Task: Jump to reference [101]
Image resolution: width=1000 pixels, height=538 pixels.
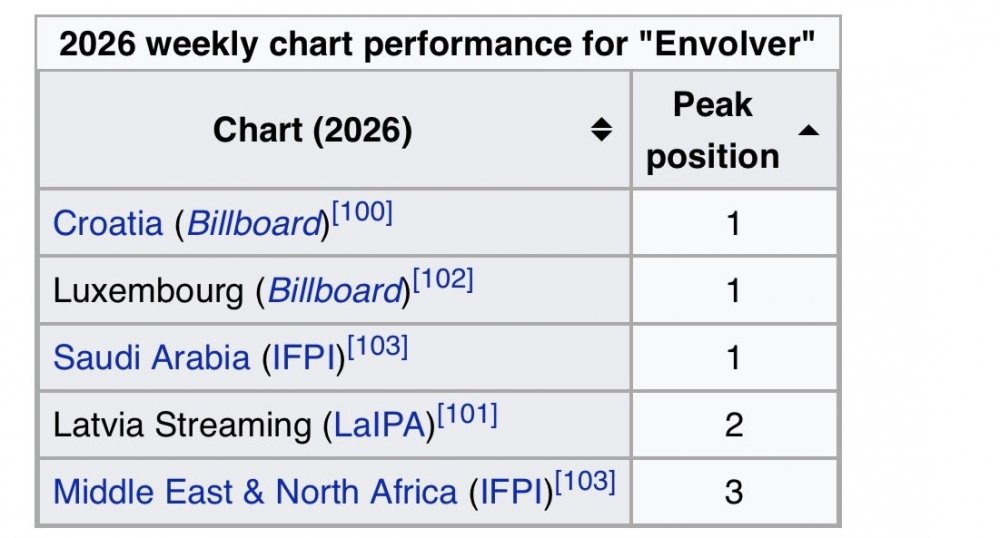Action: [465, 416]
